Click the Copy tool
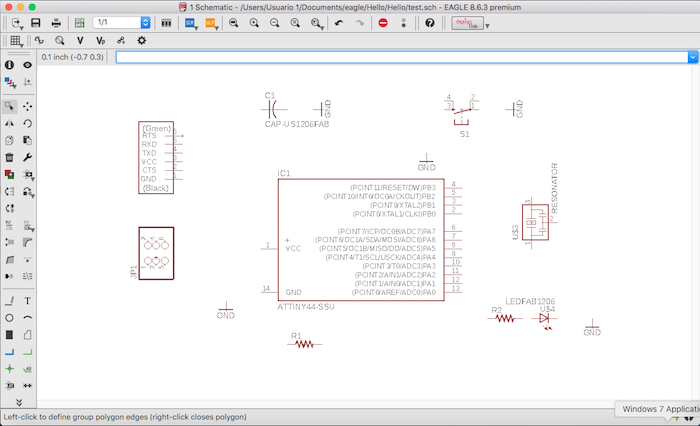 (9, 140)
